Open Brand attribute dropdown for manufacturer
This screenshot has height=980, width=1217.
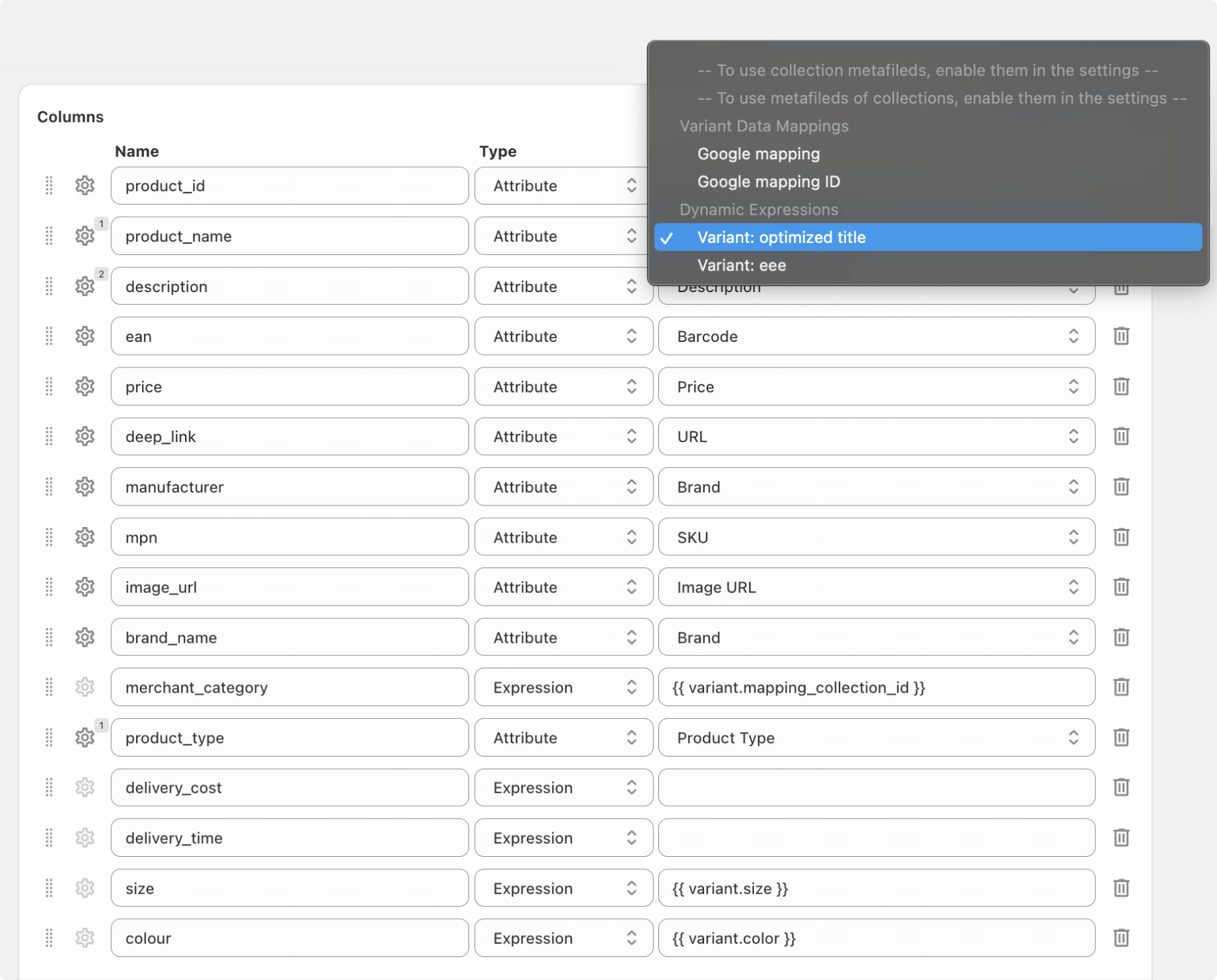[876, 487]
